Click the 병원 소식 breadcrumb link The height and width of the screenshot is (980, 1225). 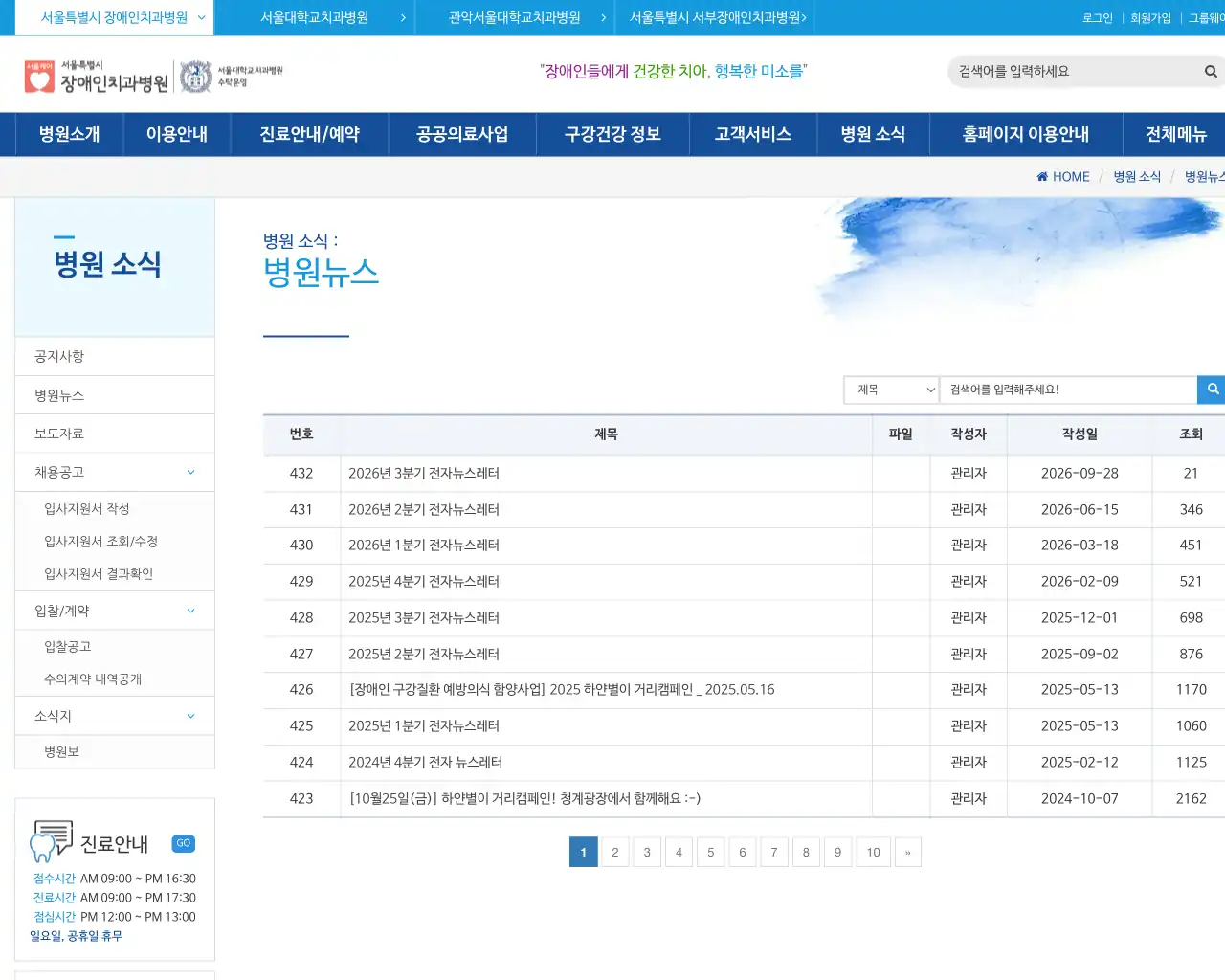click(x=1137, y=177)
